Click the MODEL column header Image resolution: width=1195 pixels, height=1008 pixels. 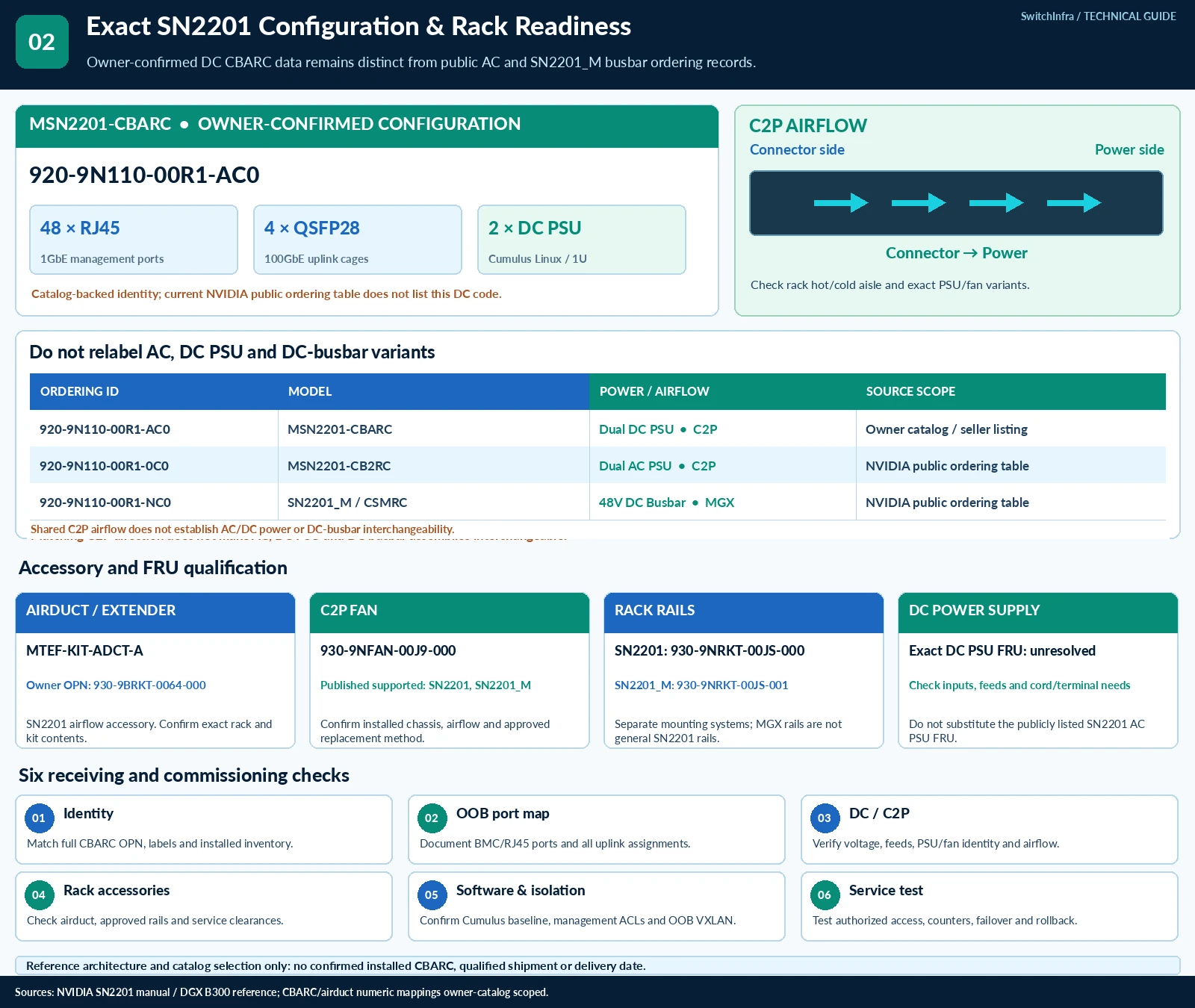click(433, 391)
